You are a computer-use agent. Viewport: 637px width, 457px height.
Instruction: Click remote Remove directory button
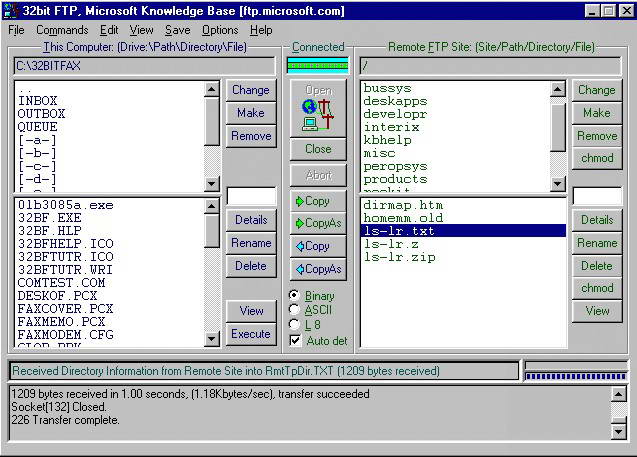point(597,136)
